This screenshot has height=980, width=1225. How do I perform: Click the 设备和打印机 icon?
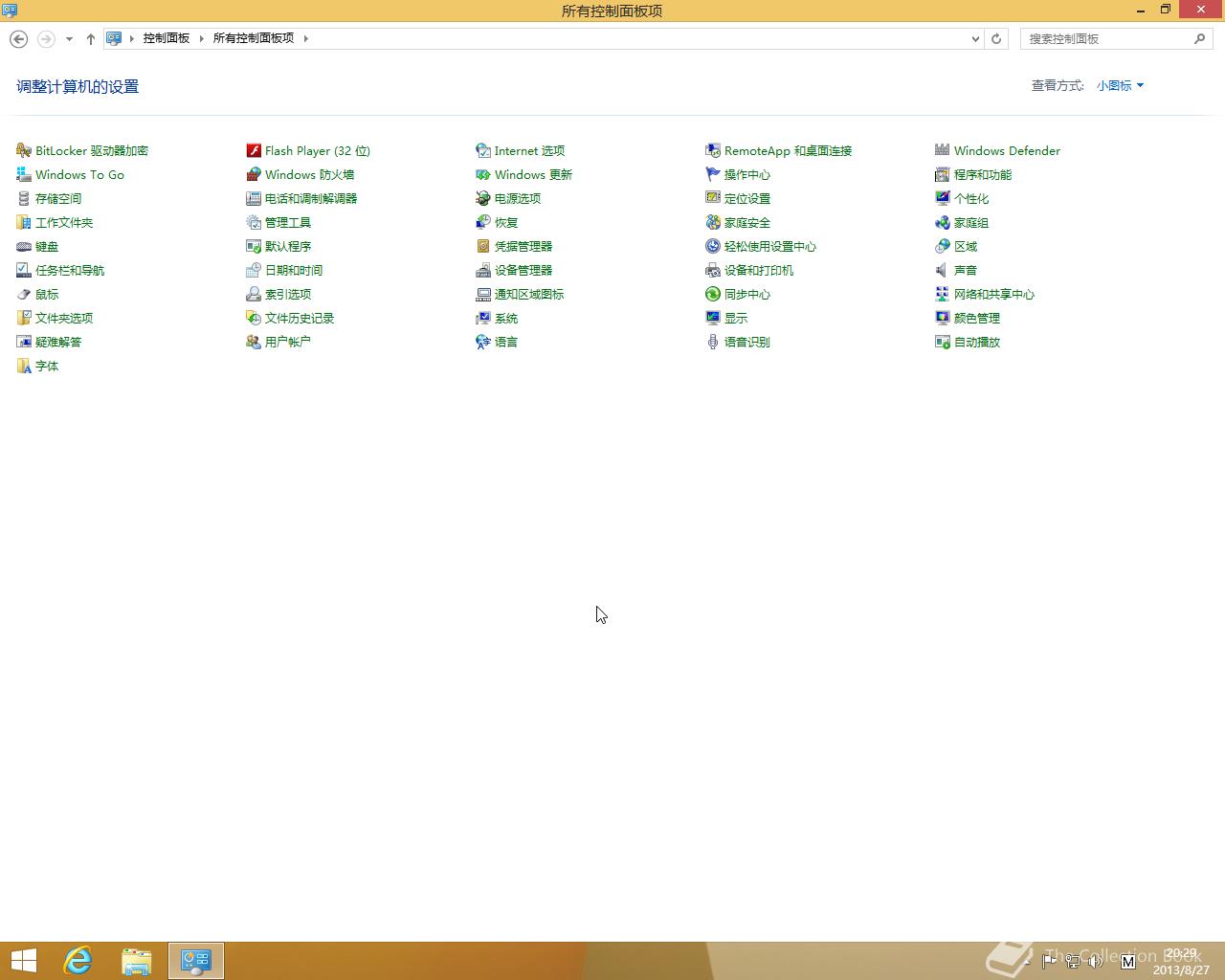click(x=713, y=270)
